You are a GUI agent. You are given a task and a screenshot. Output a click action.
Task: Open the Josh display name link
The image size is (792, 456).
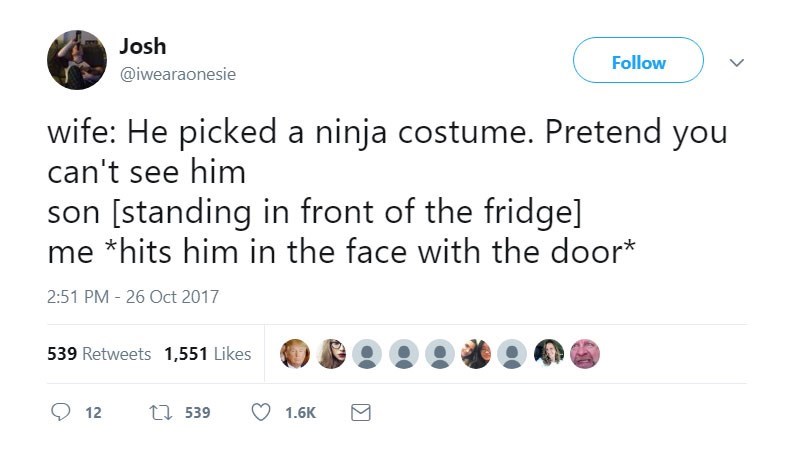click(x=142, y=46)
